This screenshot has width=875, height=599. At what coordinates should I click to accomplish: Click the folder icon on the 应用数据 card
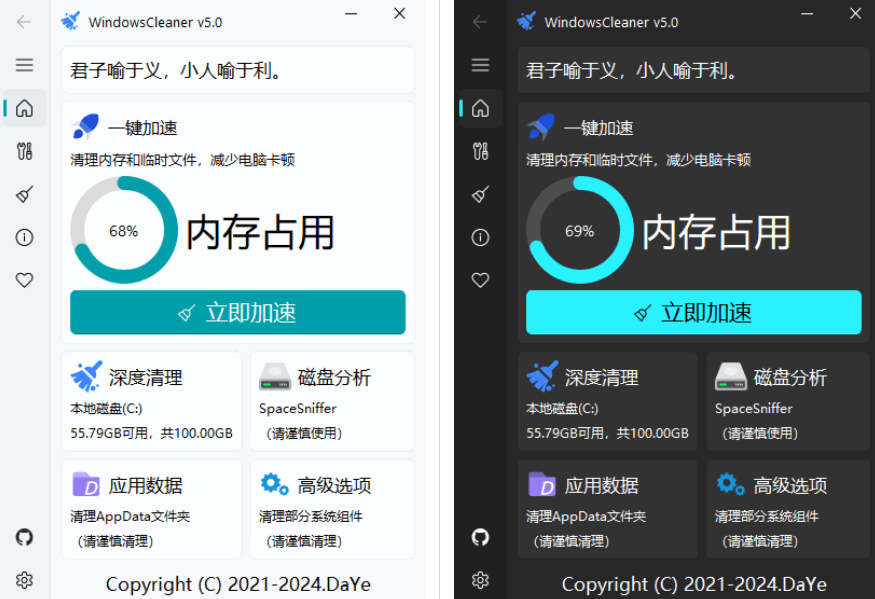(x=87, y=485)
